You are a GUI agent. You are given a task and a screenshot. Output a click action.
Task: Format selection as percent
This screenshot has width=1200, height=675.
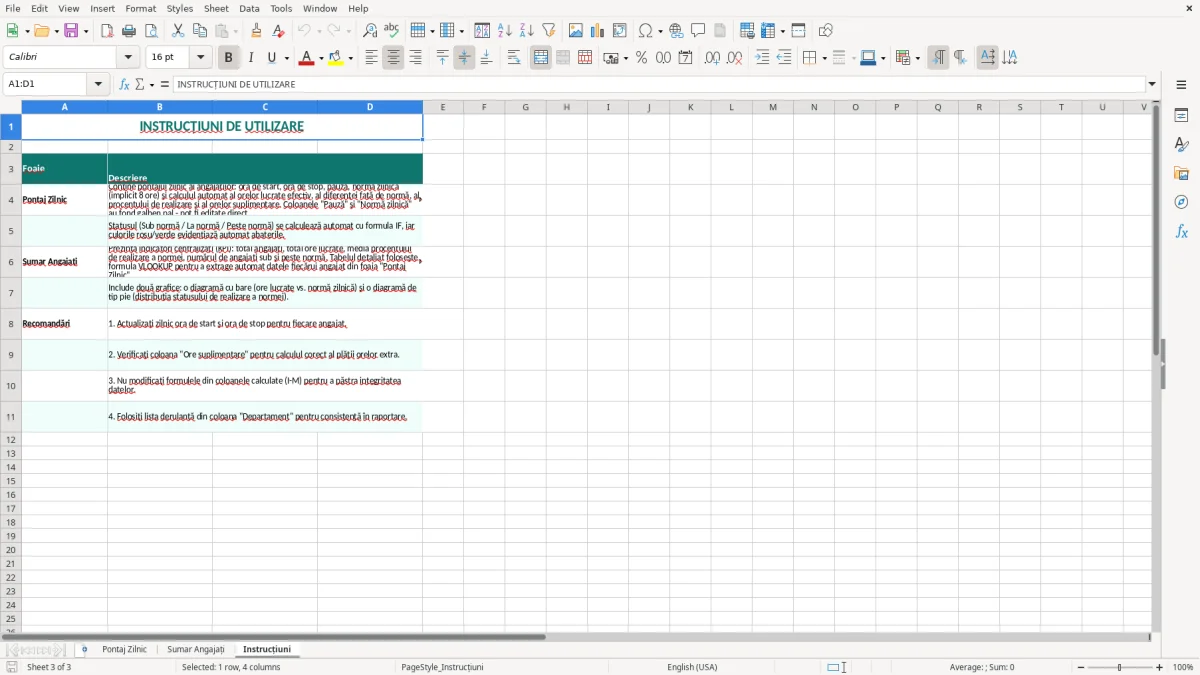642,58
